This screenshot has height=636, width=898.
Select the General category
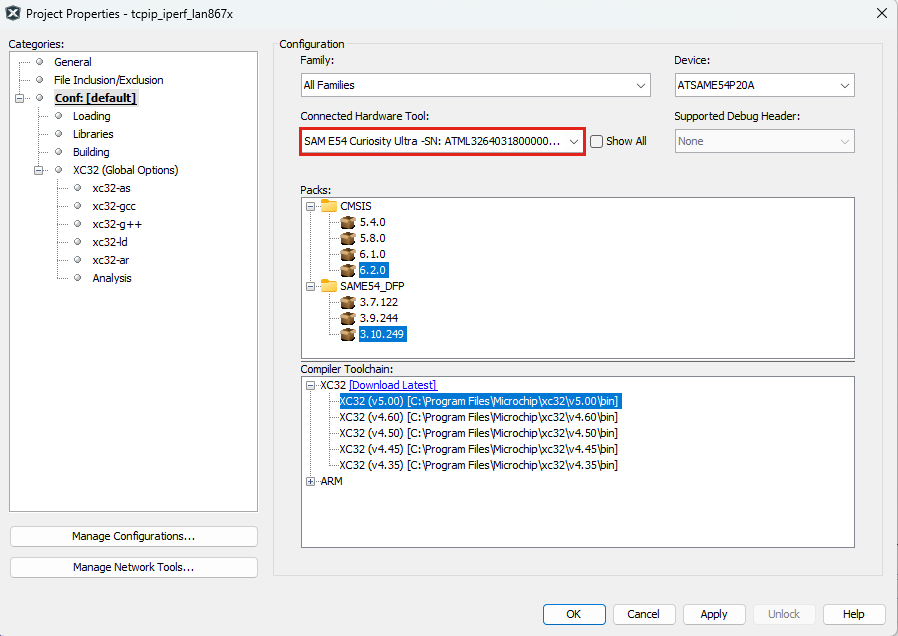click(73, 62)
